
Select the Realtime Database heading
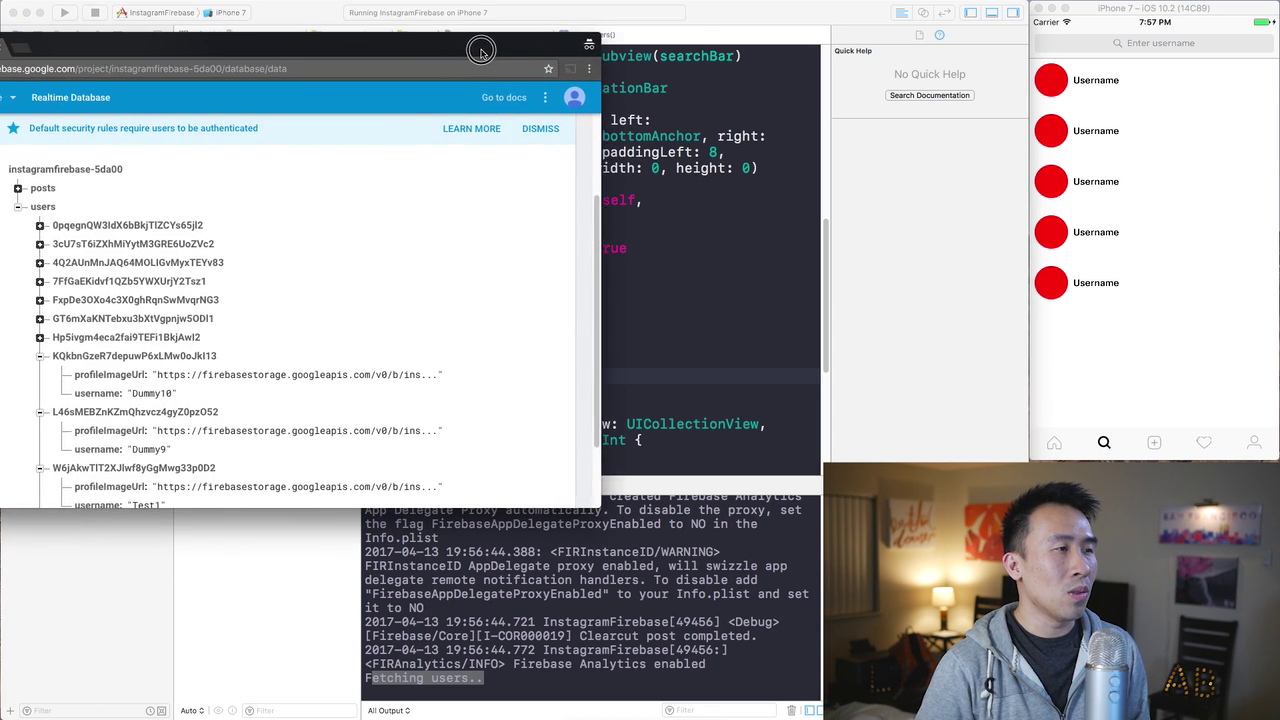(71, 98)
